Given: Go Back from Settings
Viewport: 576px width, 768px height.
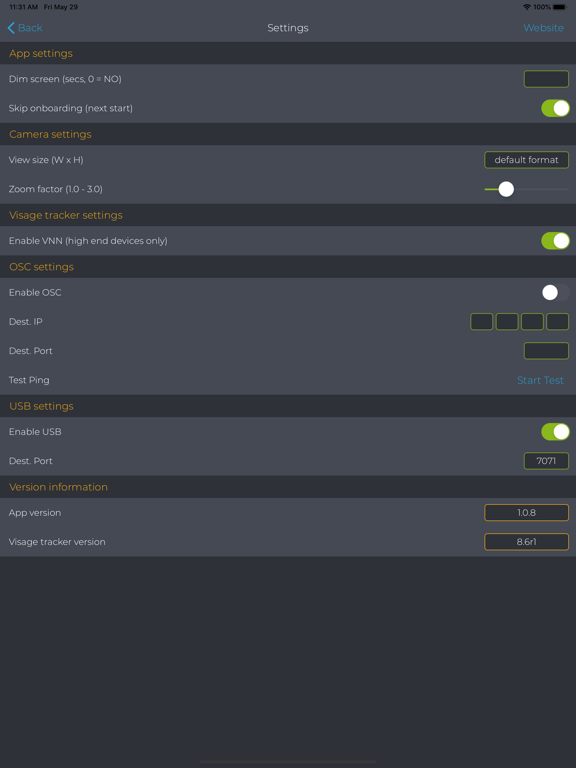Looking at the screenshot, I should coord(25,28).
